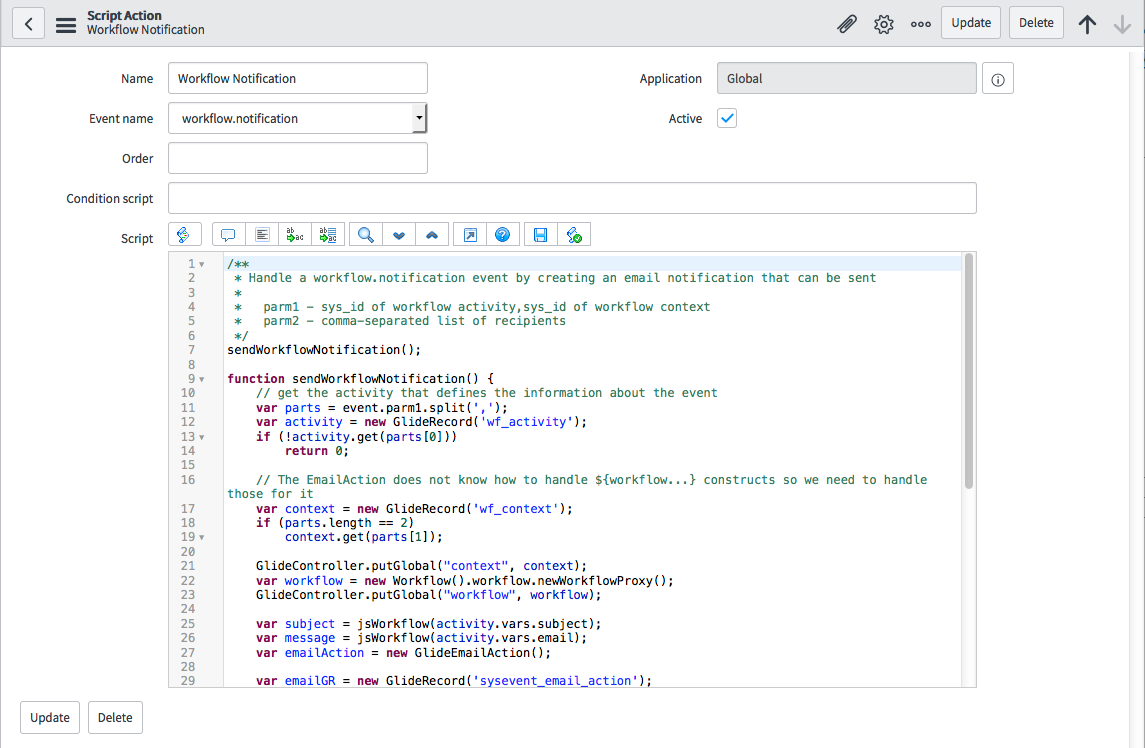1145x748 pixels.
Task: Click 'sysevent_email_action' string on line 29
Action: coord(556,681)
